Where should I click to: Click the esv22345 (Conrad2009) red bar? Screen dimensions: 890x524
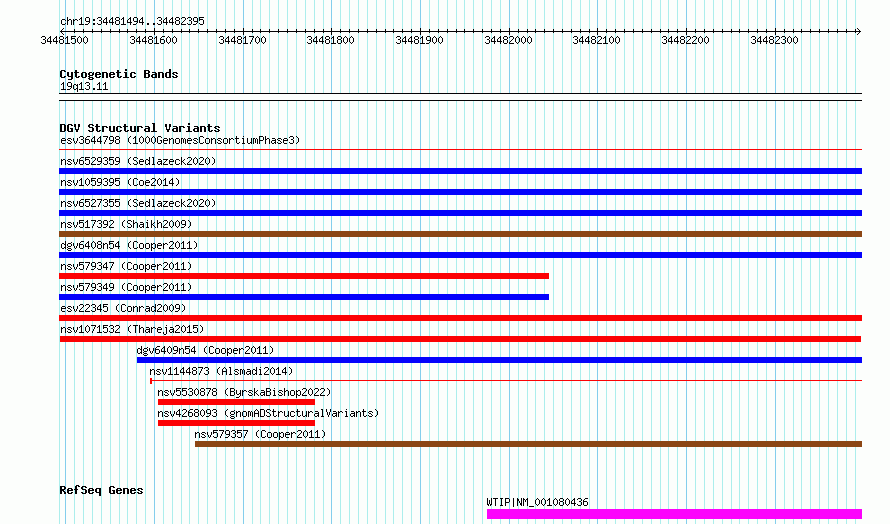(x=460, y=318)
